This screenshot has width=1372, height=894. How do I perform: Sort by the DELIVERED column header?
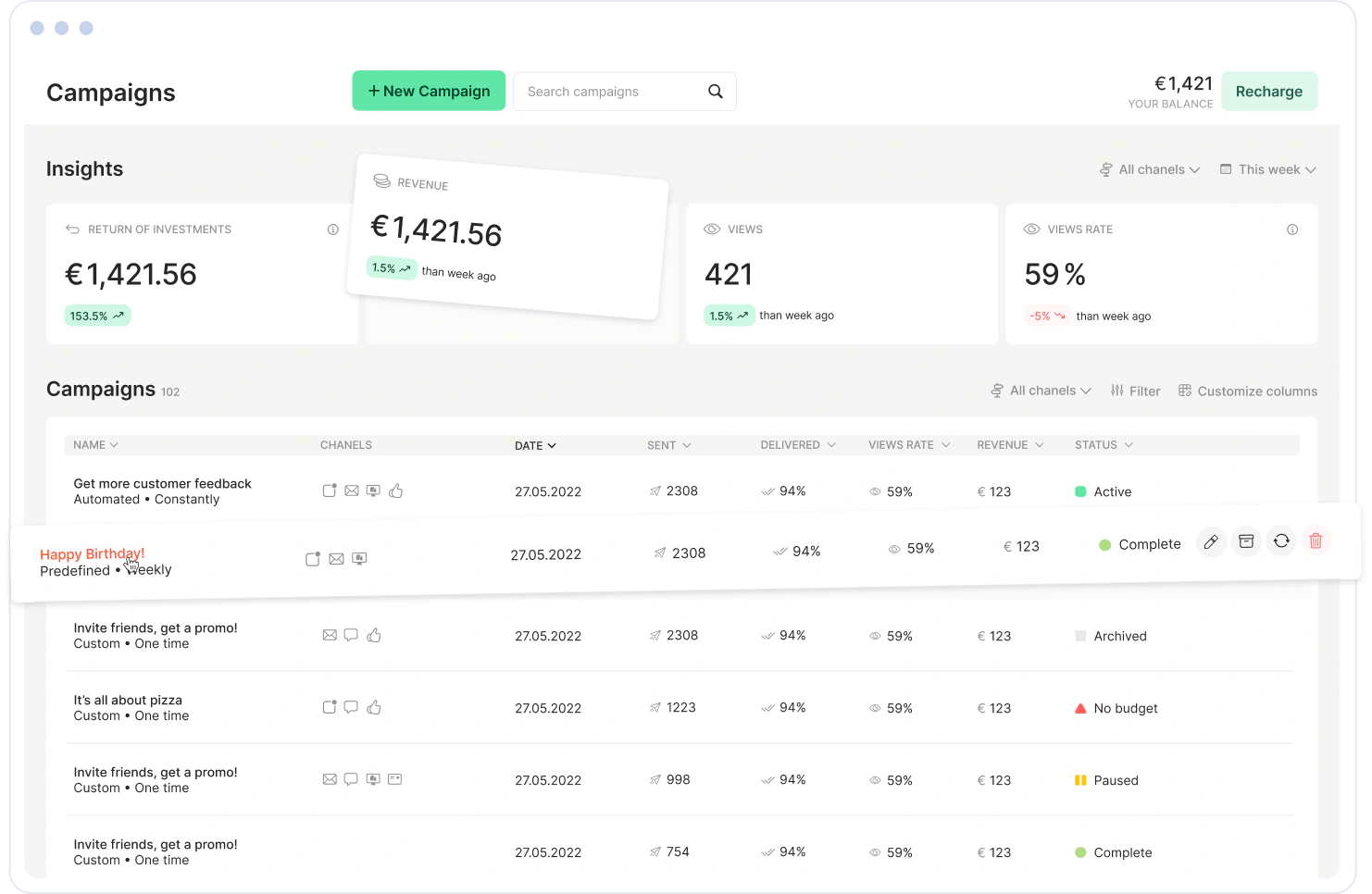[798, 445]
